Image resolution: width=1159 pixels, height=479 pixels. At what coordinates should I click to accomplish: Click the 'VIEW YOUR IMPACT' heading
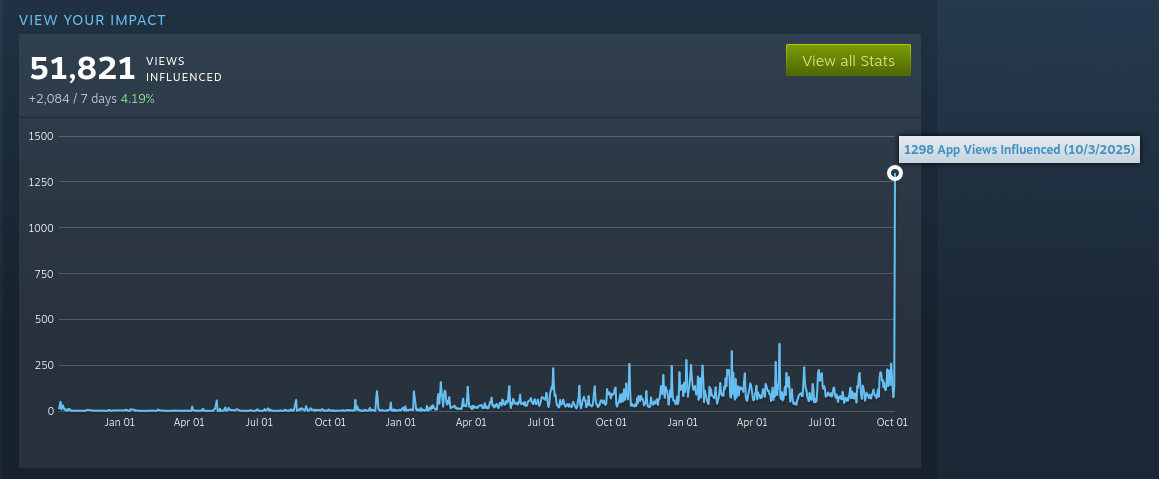coord(92,20)
